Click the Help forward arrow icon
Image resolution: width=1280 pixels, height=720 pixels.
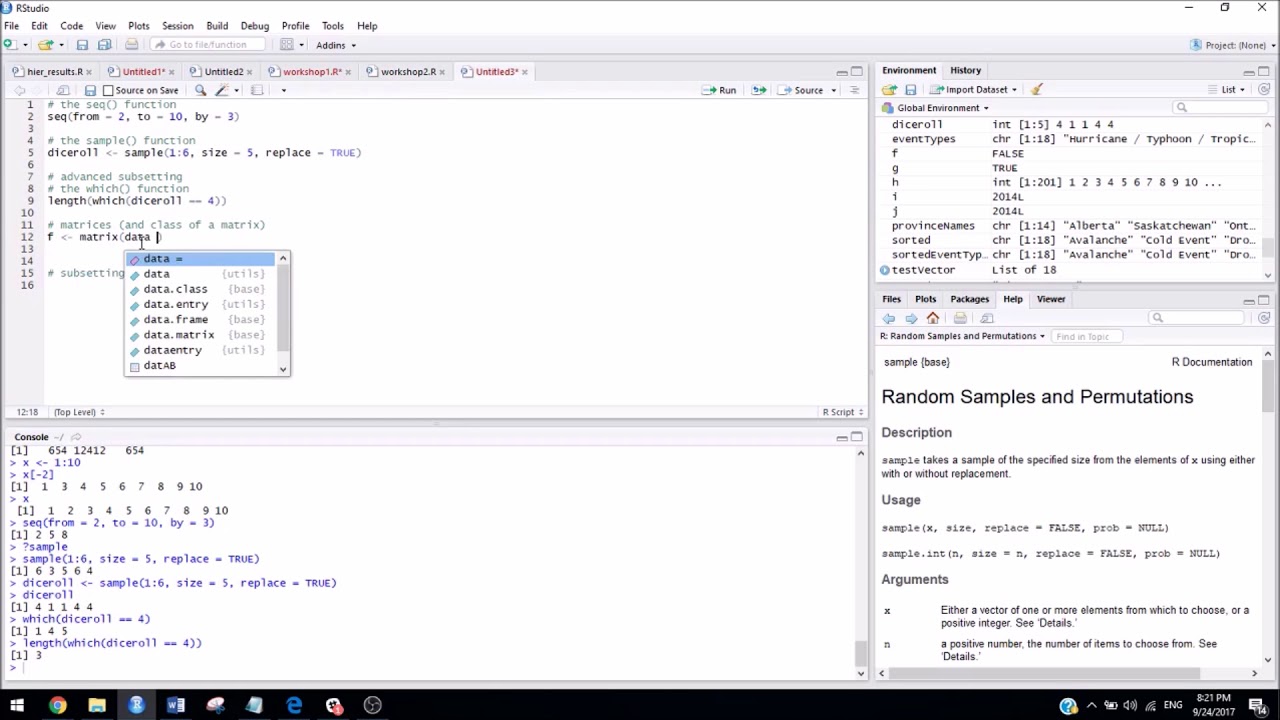pyautogui.click(x=911, y=318)
